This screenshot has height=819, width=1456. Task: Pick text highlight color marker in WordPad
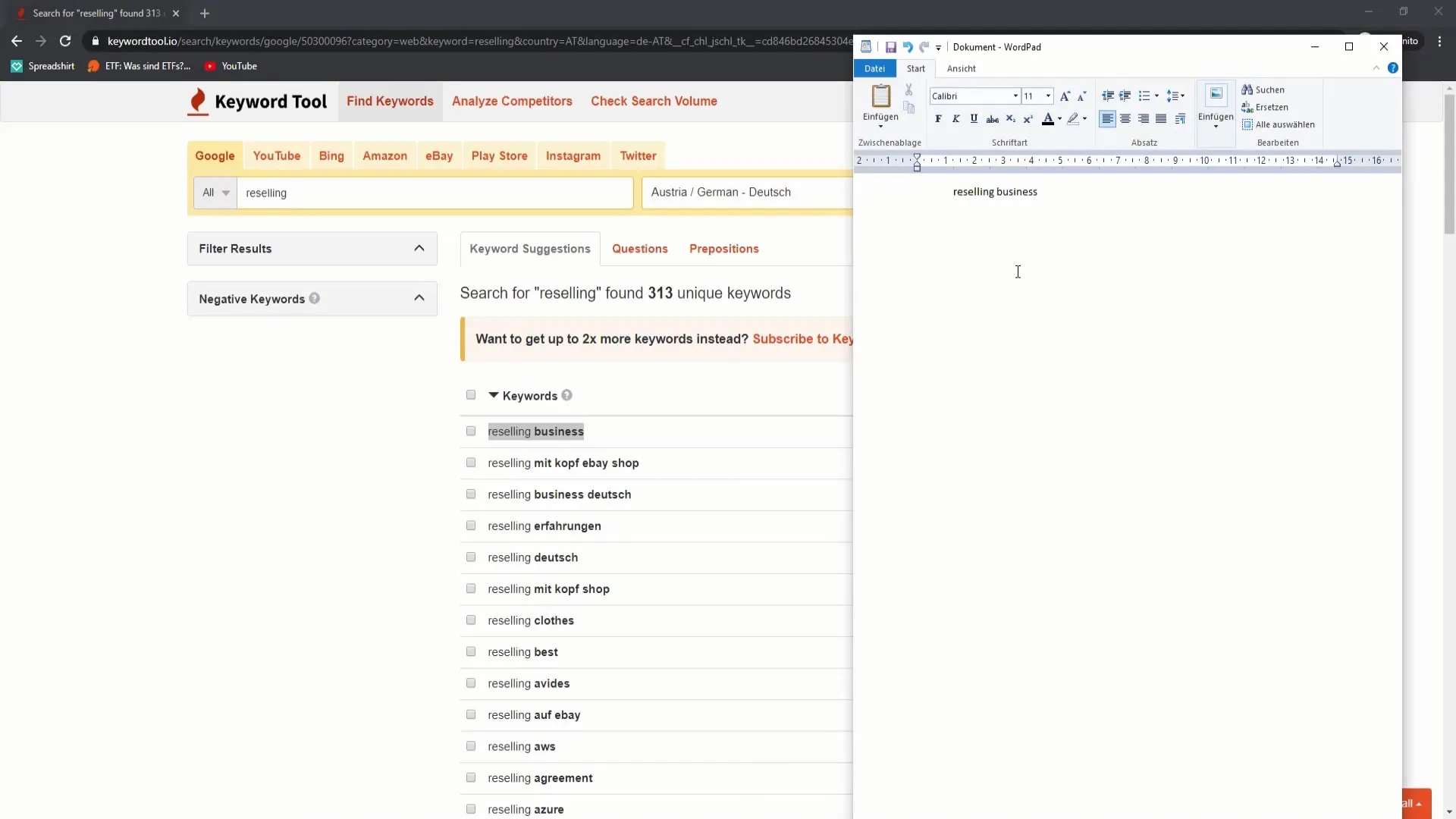point(1072,119)
